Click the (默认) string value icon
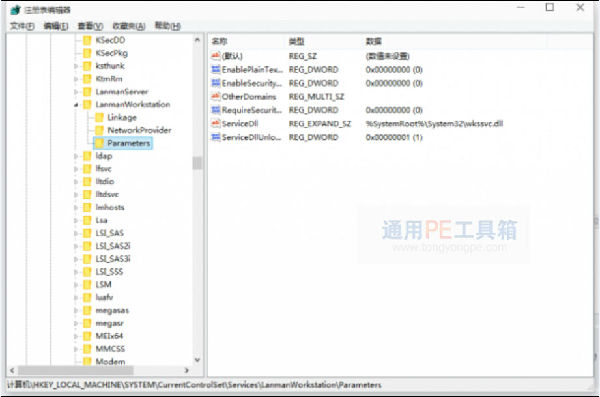 point(216,56)
